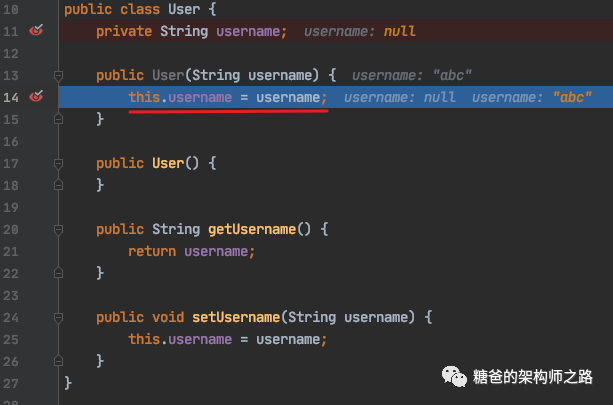Click the inline debug hint username: "abc" on line 13
This screenshot has width=613, height=405.
(x=411, y=75)
